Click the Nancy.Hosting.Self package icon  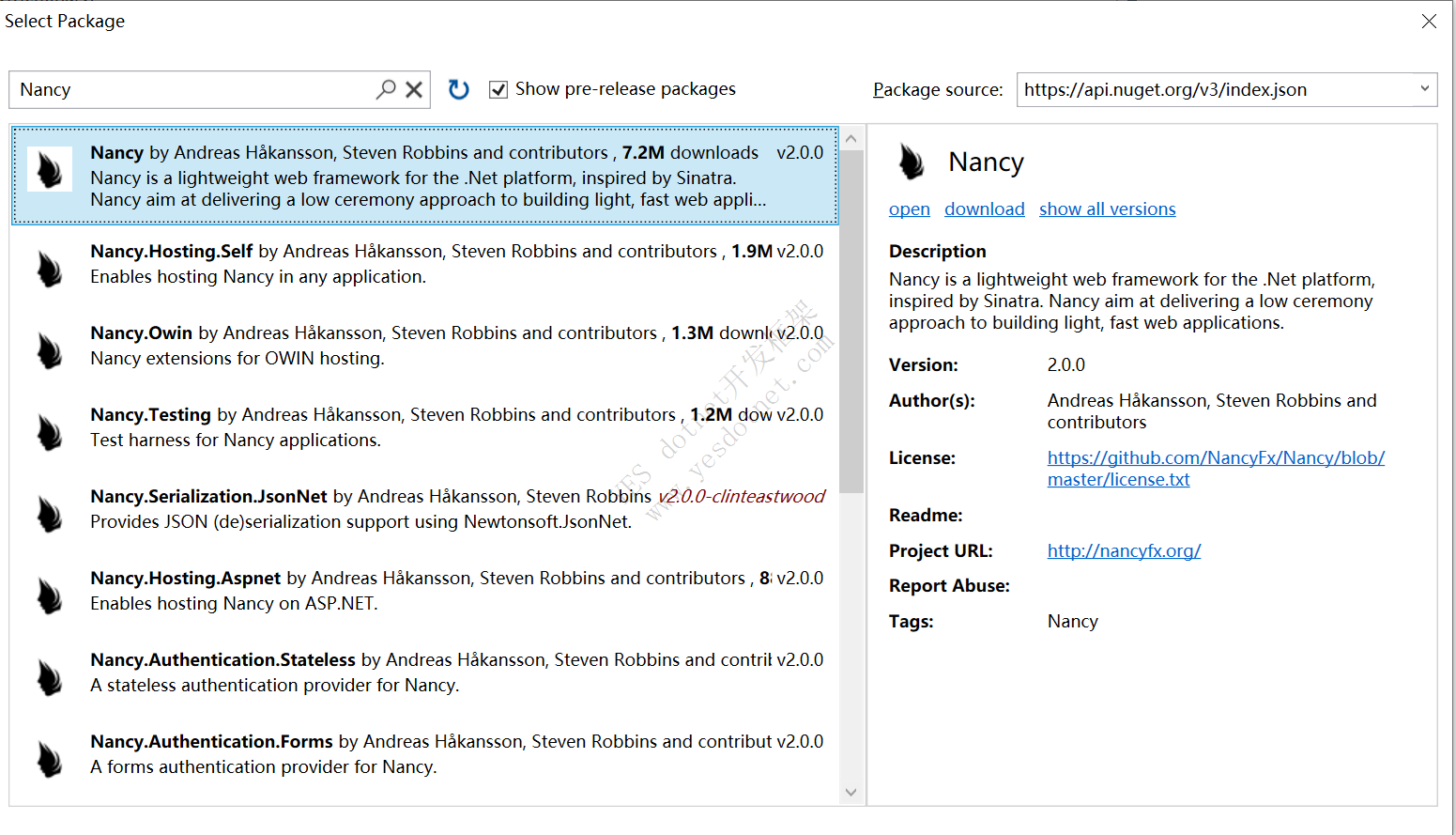(49, 268)
